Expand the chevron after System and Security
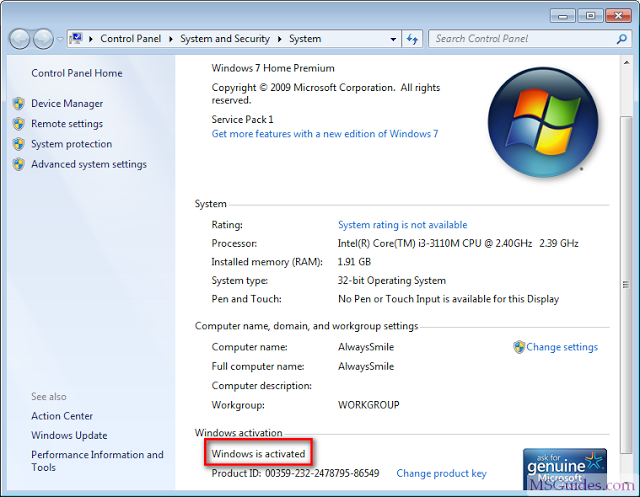Screen dimensions: 640x497 point(280,39)
